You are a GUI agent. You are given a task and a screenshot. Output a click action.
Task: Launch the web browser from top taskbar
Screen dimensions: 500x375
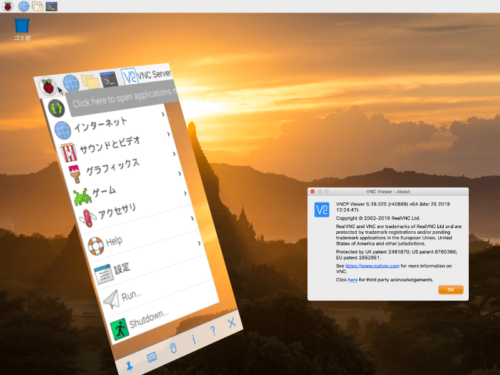(x=24, y=6)
